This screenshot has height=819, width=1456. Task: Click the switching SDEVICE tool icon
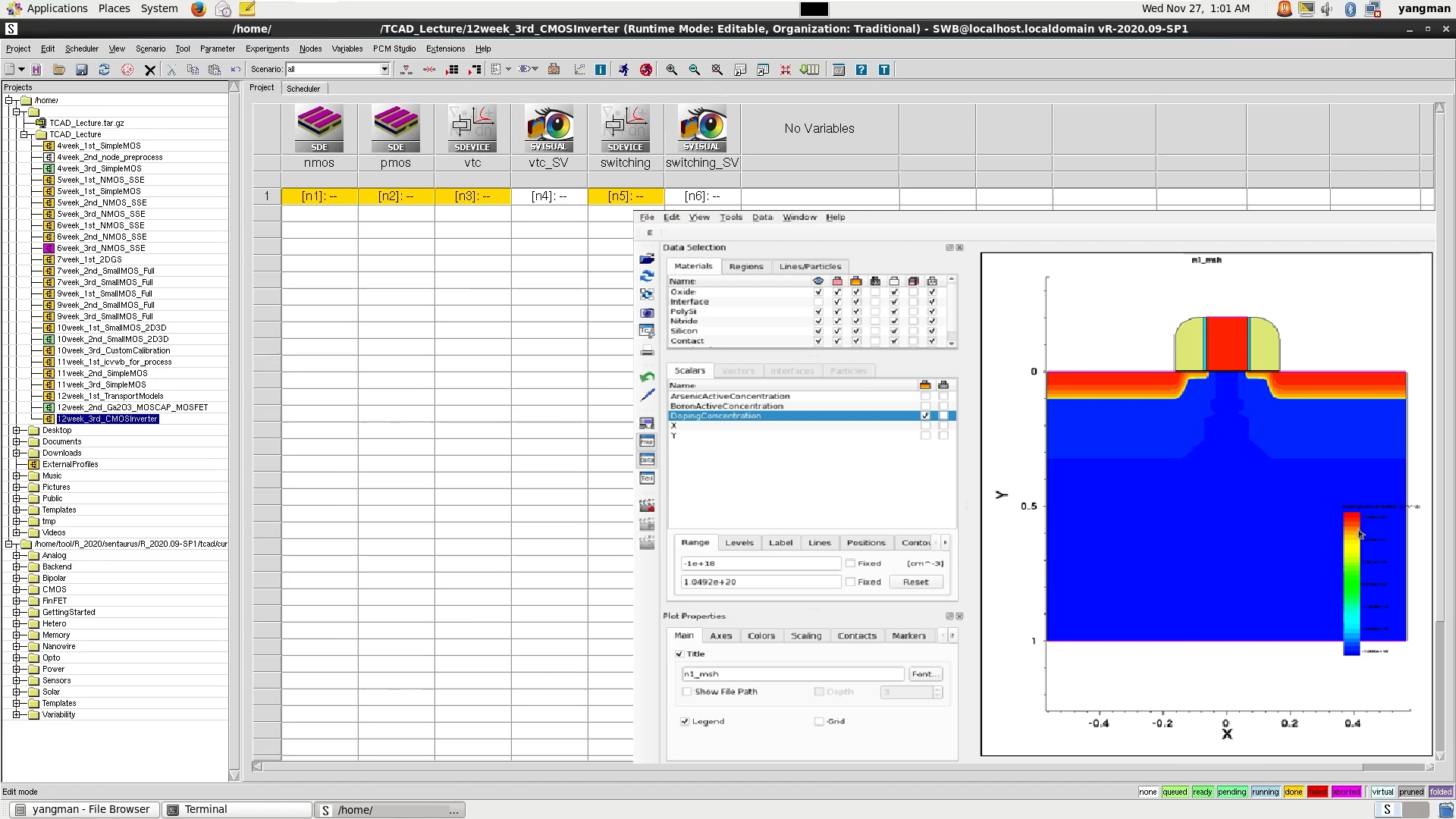pos(626,129)
